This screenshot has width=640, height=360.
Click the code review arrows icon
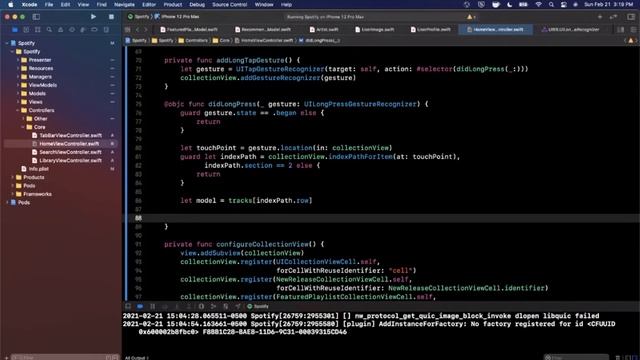tap(613, 17)
